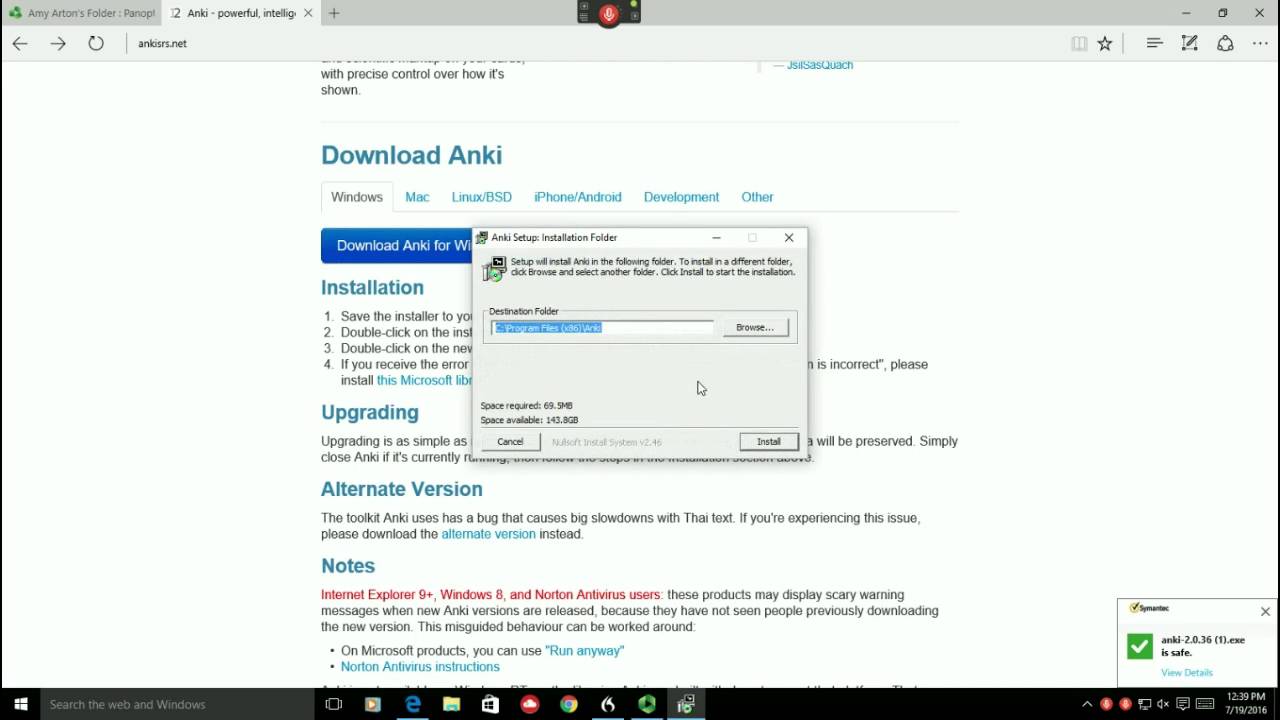Switch to the Mac download tab
The width and height of the screenshot is (1280, 720).
point(417,197)
